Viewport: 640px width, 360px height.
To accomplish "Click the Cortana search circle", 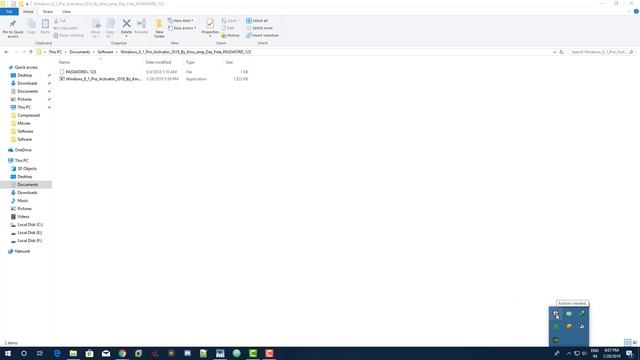I will (x=24, y=353).
